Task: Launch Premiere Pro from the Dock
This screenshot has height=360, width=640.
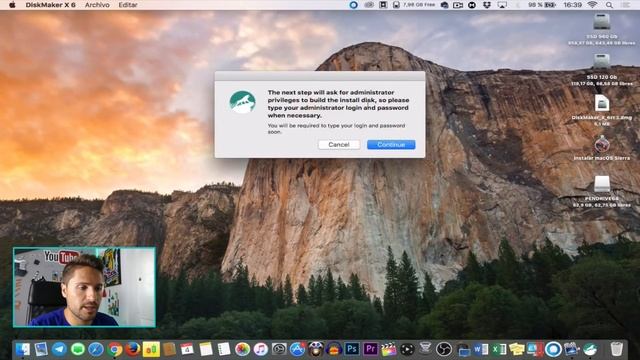Action: pos(370,349)
